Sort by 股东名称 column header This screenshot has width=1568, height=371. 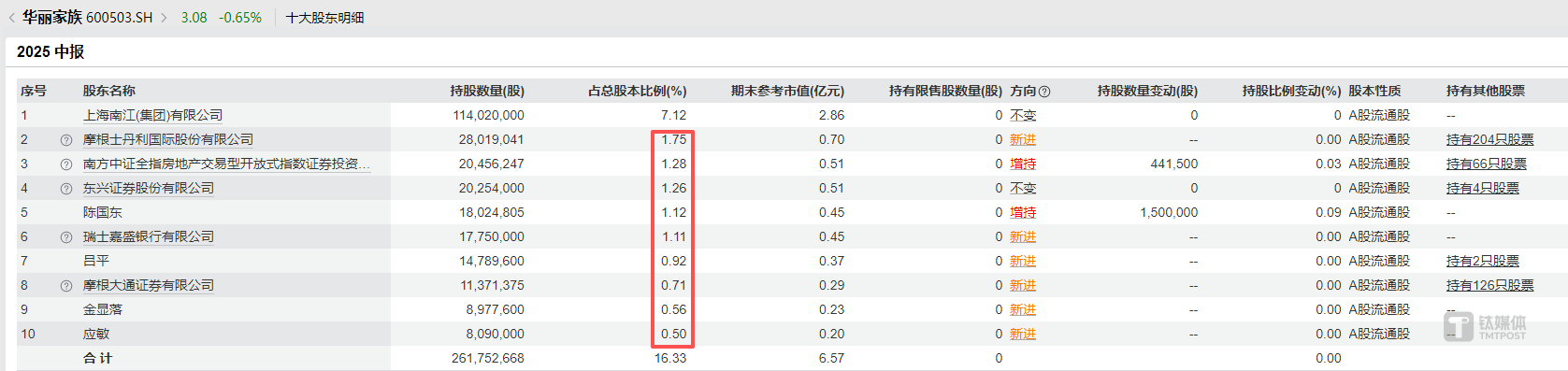pyautogui.click(x=109, y=91)
